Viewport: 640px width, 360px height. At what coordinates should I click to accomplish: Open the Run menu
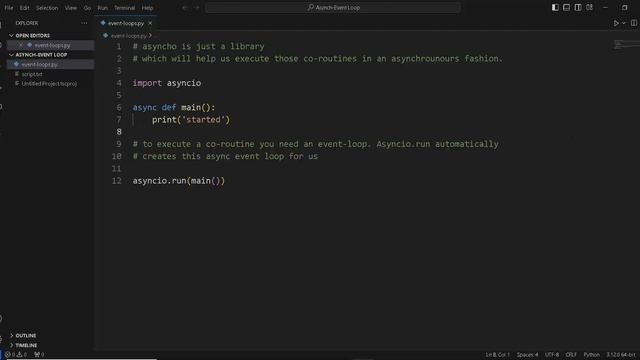pyautogui.click(x=102, y=8)
